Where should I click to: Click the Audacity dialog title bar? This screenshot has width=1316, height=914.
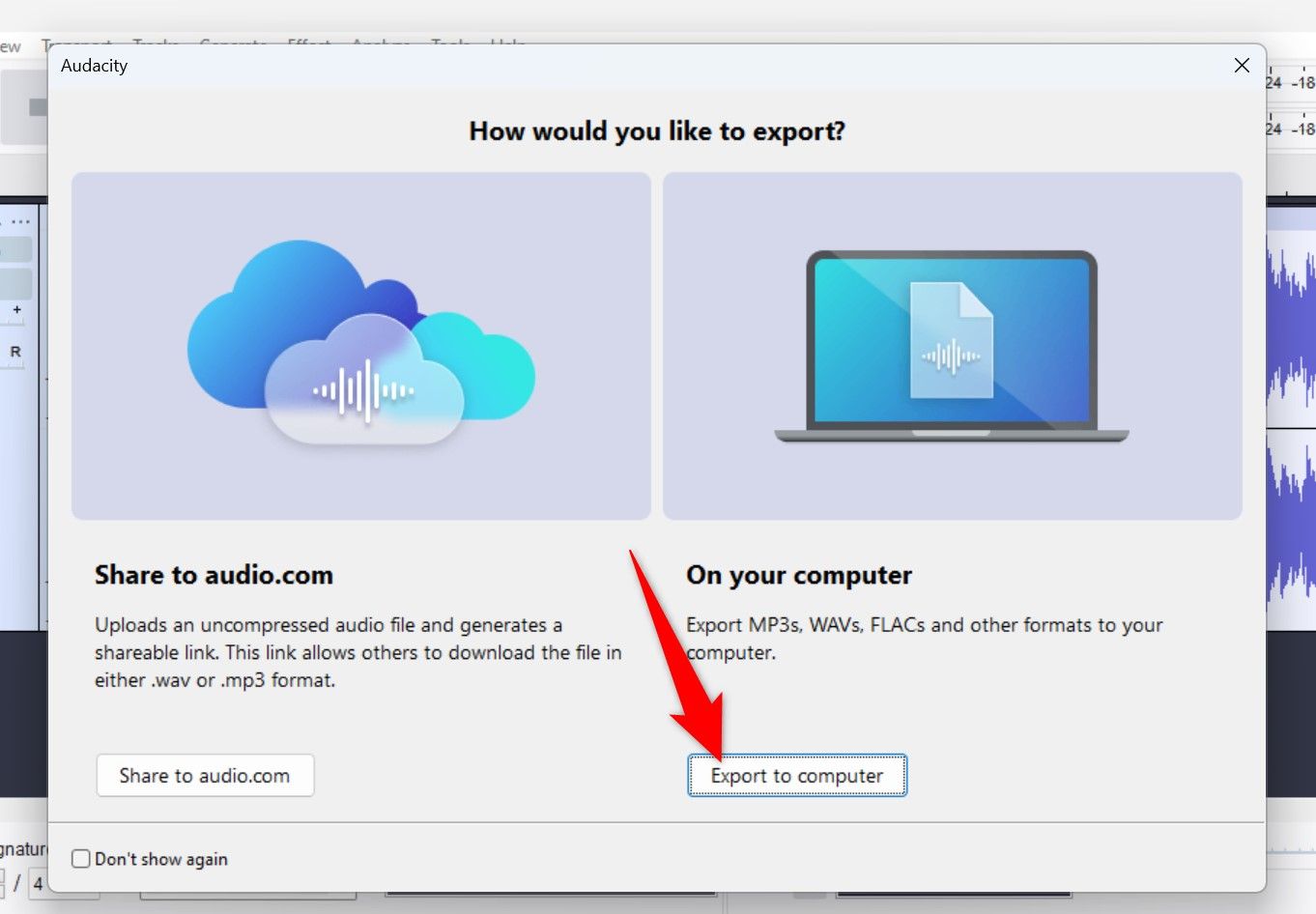[x=580, y=66]
